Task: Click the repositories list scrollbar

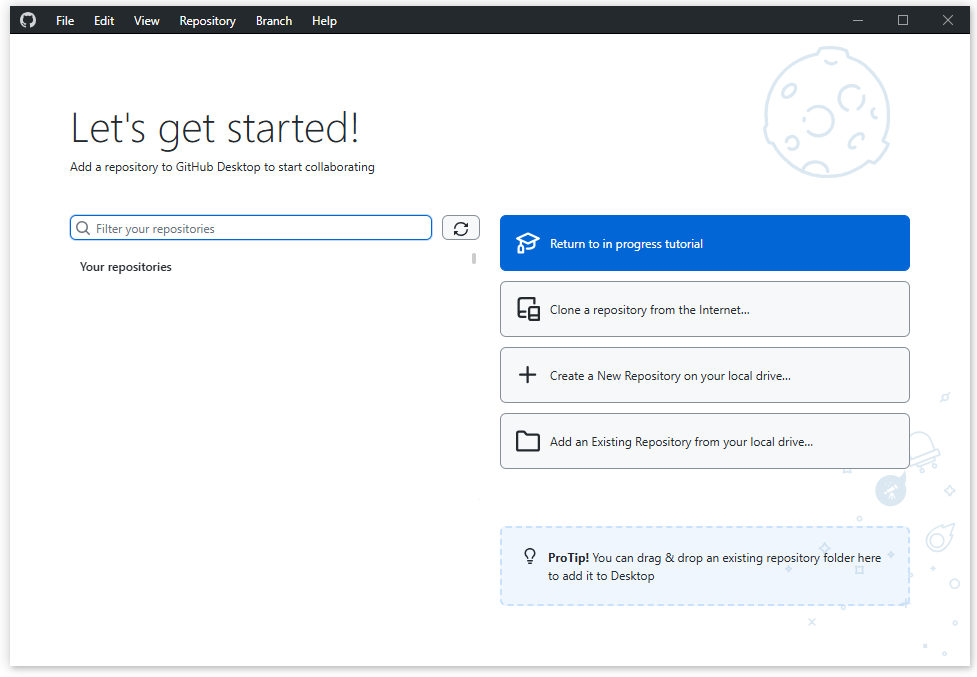Action: click(x=472, y=258)
